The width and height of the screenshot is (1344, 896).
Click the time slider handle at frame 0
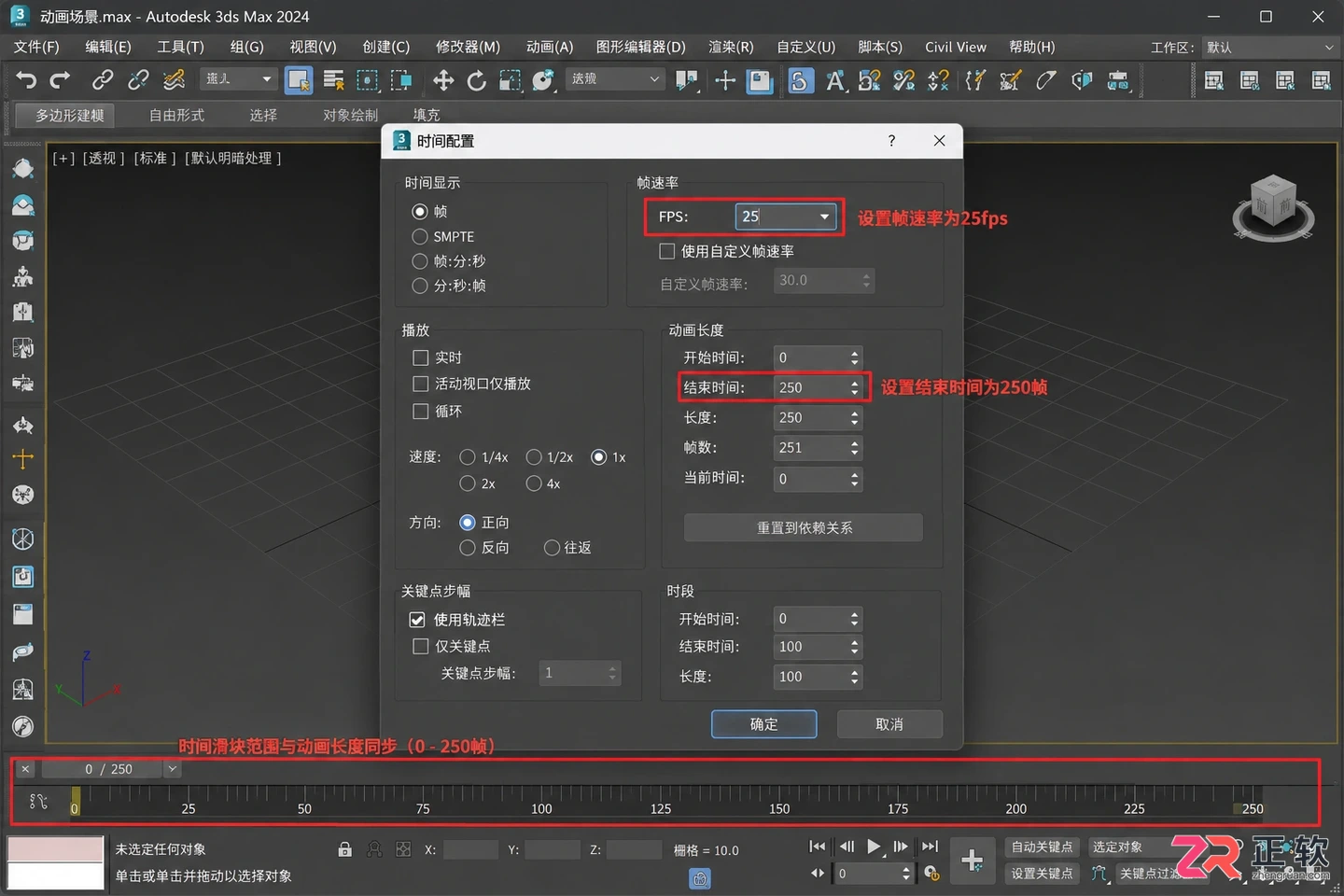(x=75, y=802)
